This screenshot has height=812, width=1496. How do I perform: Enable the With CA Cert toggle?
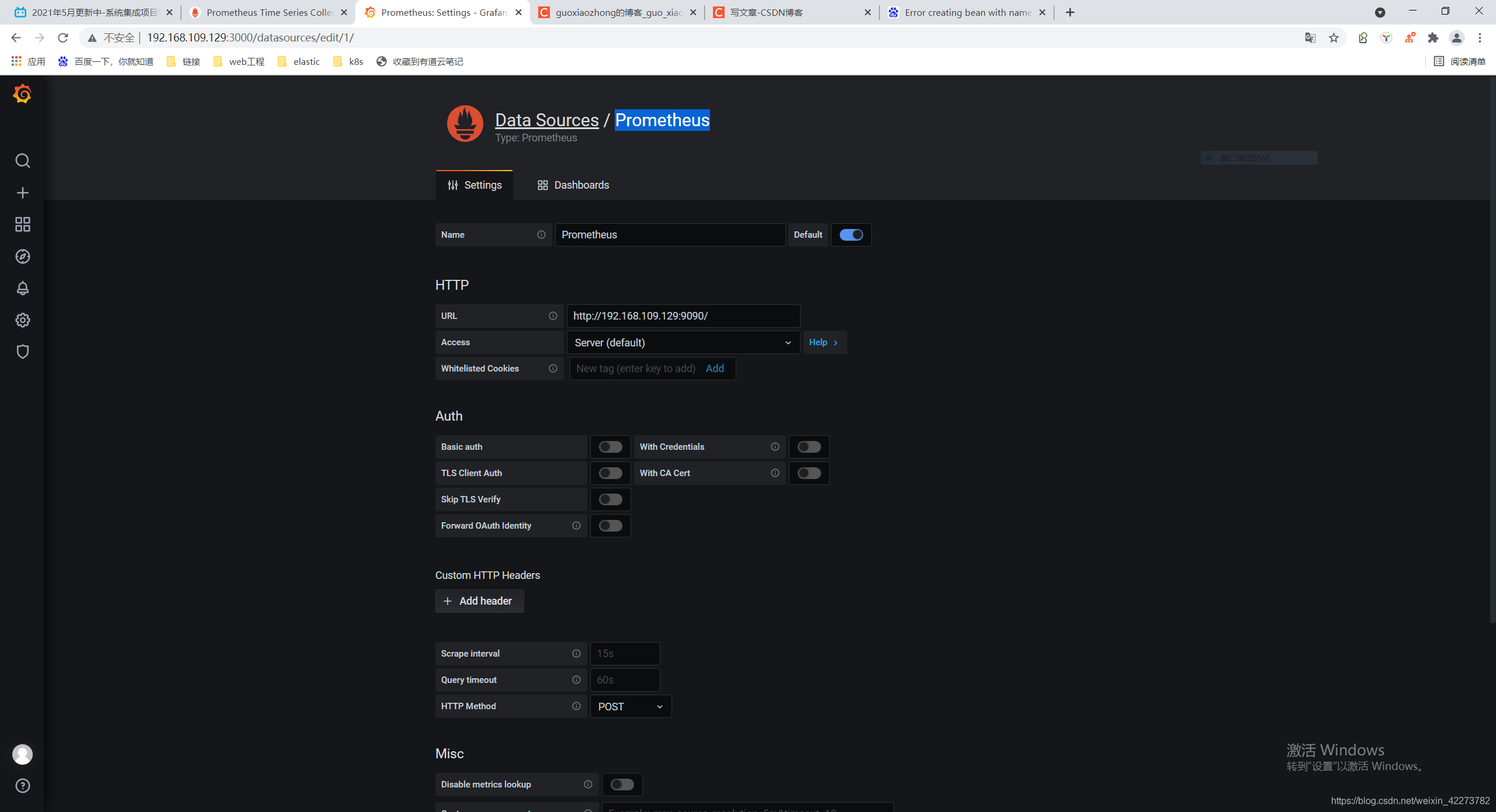pyautogui.click(x=809, y=473)
